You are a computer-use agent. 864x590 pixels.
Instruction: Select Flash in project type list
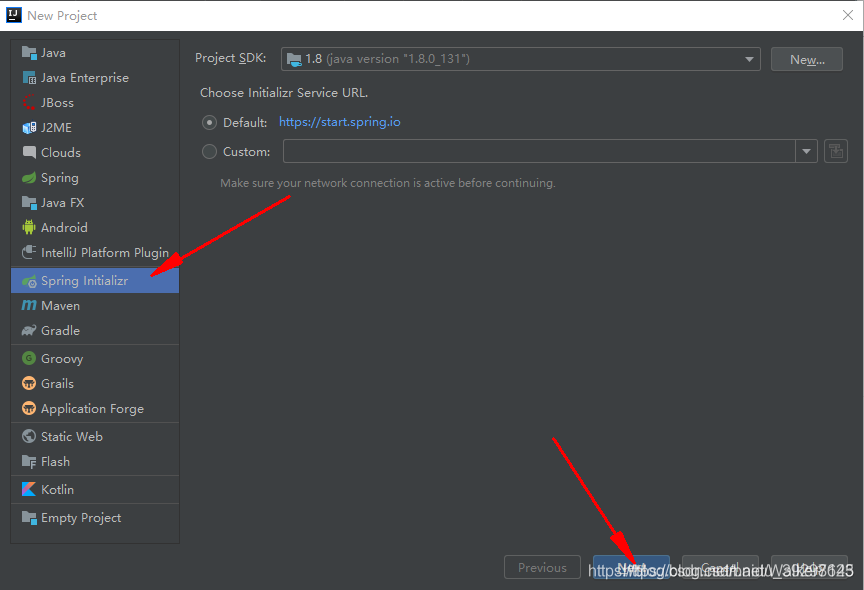click(95, 462)
